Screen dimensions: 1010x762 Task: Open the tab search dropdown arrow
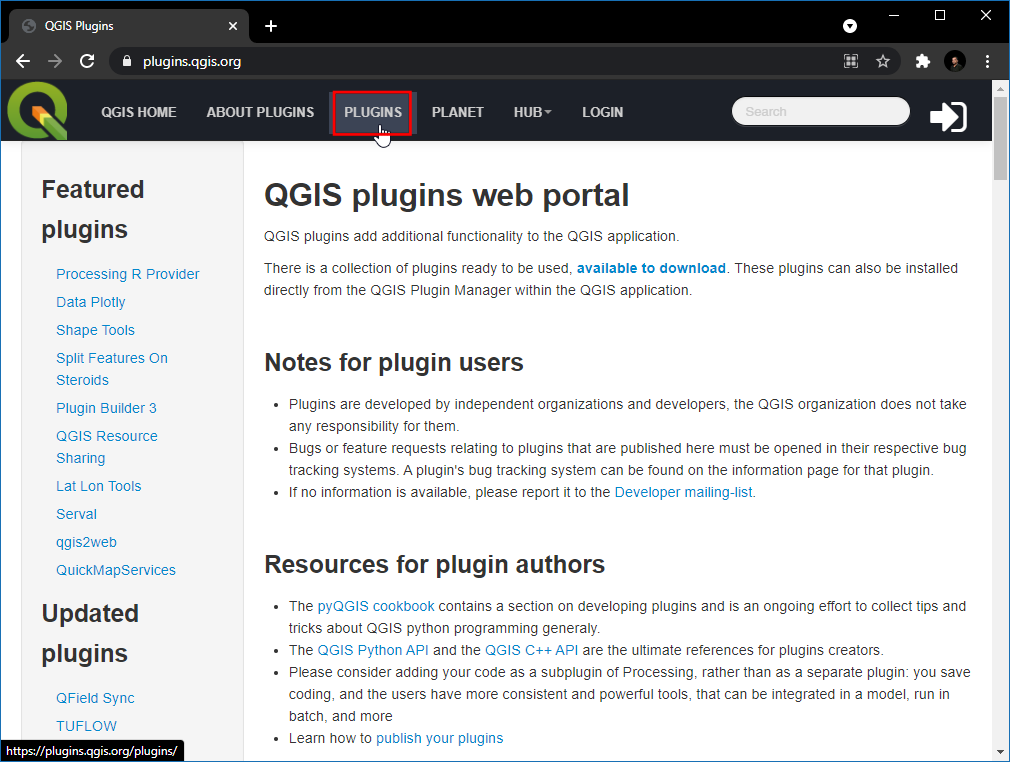[x=850, y=26]
